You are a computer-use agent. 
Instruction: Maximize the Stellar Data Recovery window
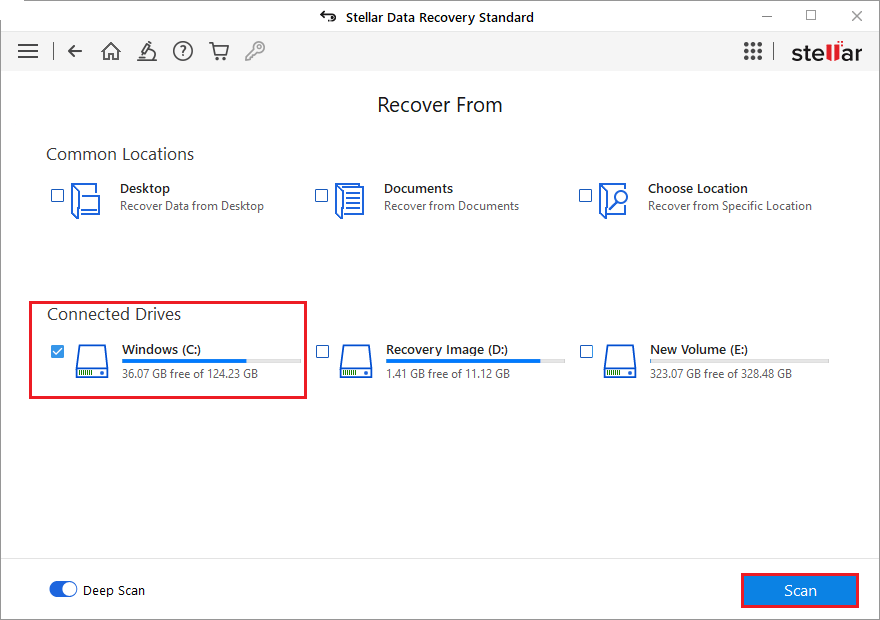811,16
